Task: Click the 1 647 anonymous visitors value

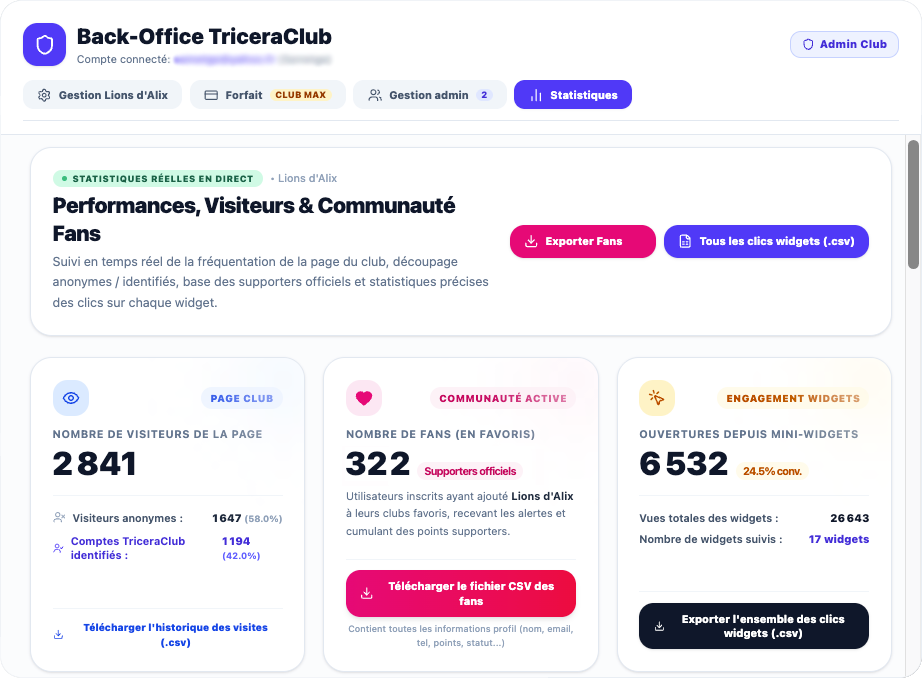Action: (227, 518)
